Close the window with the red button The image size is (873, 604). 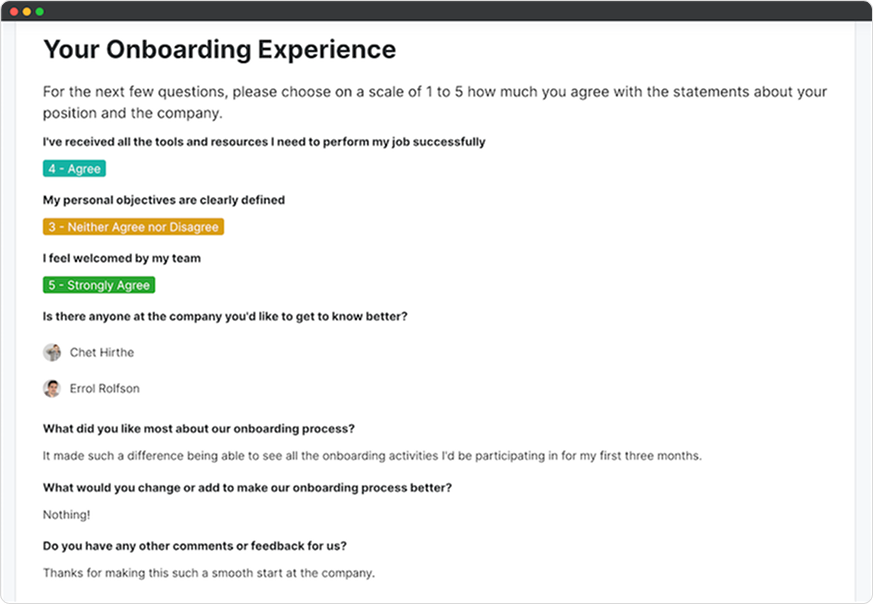coord(15,11)
